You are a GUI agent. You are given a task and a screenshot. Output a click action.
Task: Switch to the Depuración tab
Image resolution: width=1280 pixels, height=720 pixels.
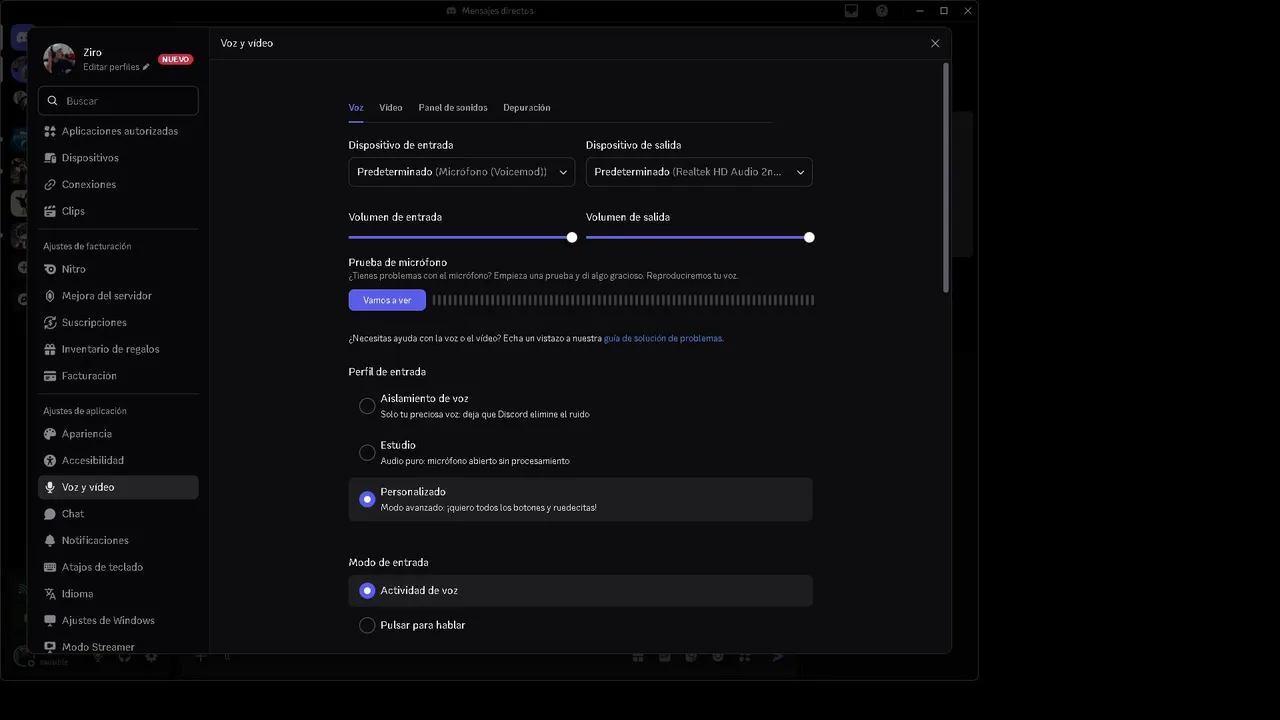[527, 107]
